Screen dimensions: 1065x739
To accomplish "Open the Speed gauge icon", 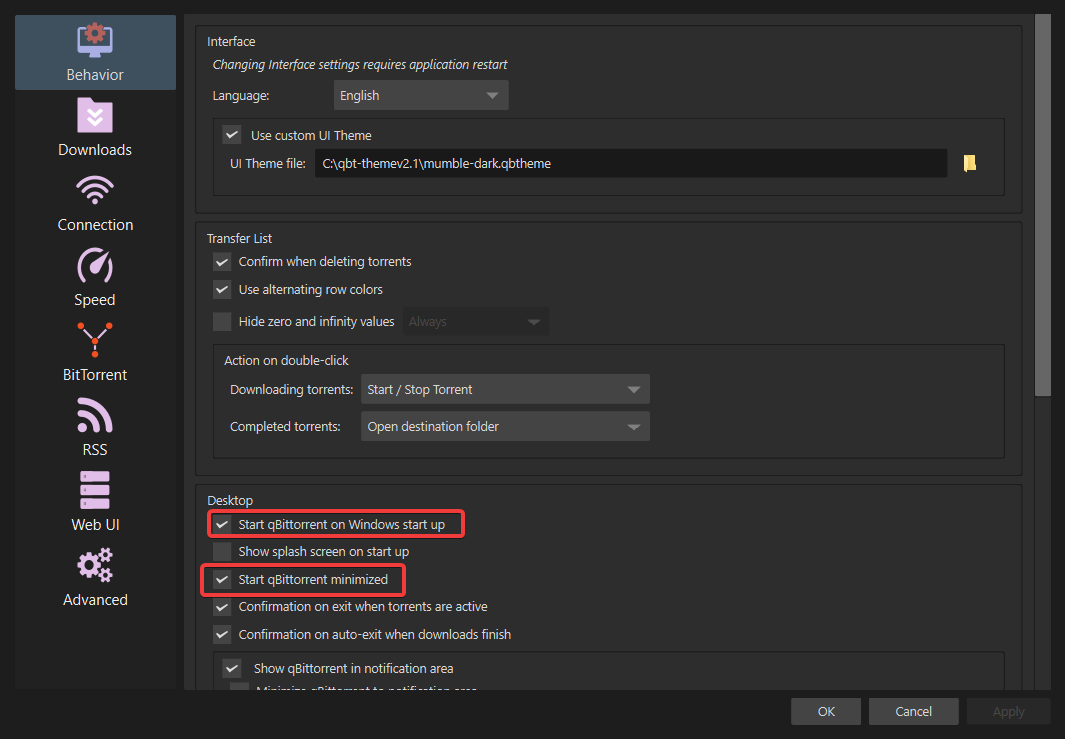I will 95,266.
